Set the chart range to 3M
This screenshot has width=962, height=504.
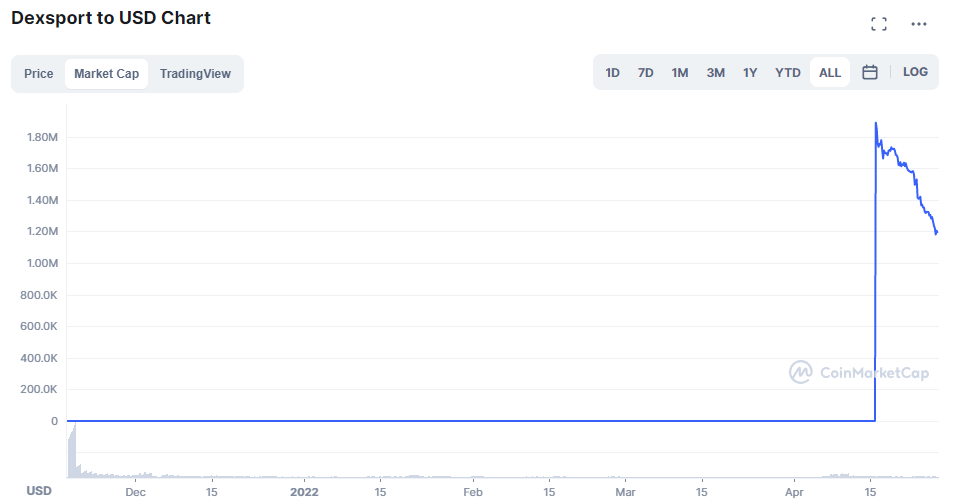(715, 73)
